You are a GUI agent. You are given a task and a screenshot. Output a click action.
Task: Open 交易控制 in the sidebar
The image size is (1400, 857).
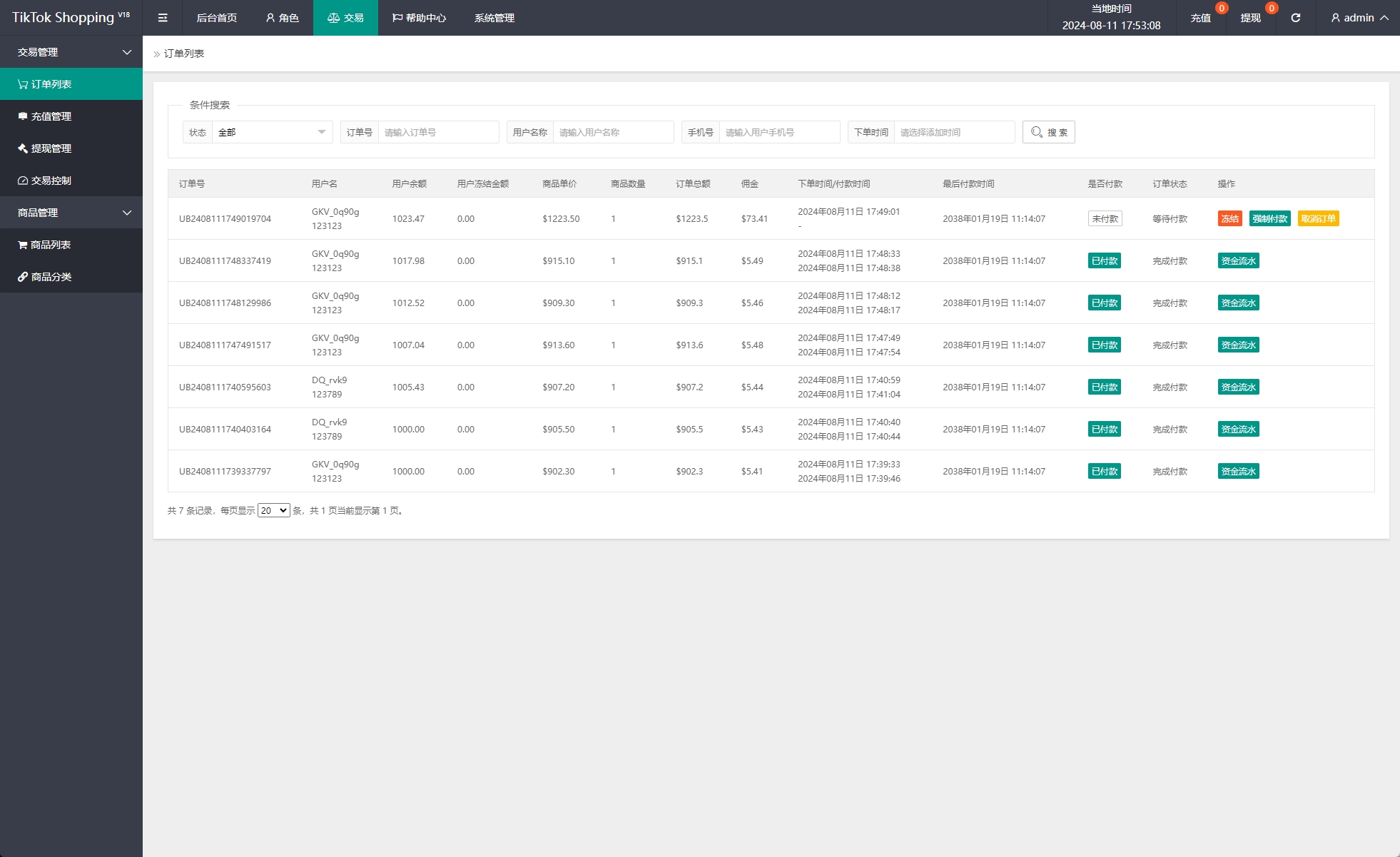click(51, 181)
